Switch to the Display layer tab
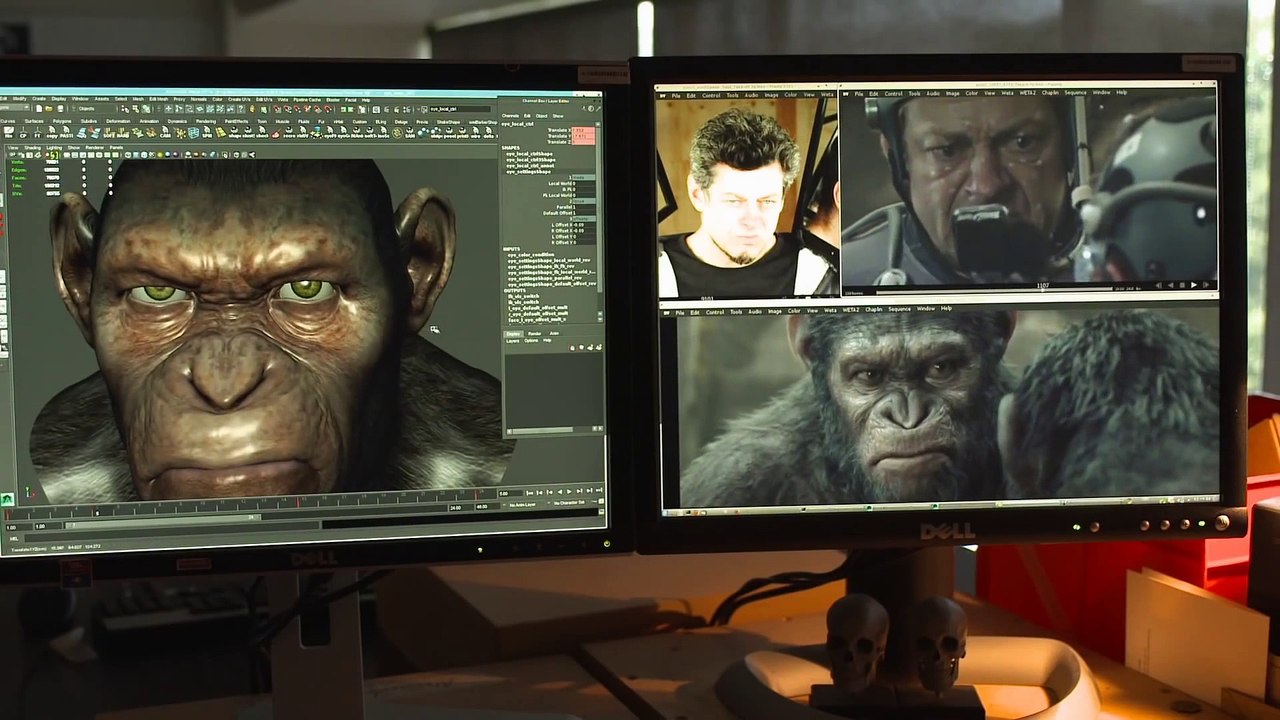The image size is (1280, 720). coord(513,334)
